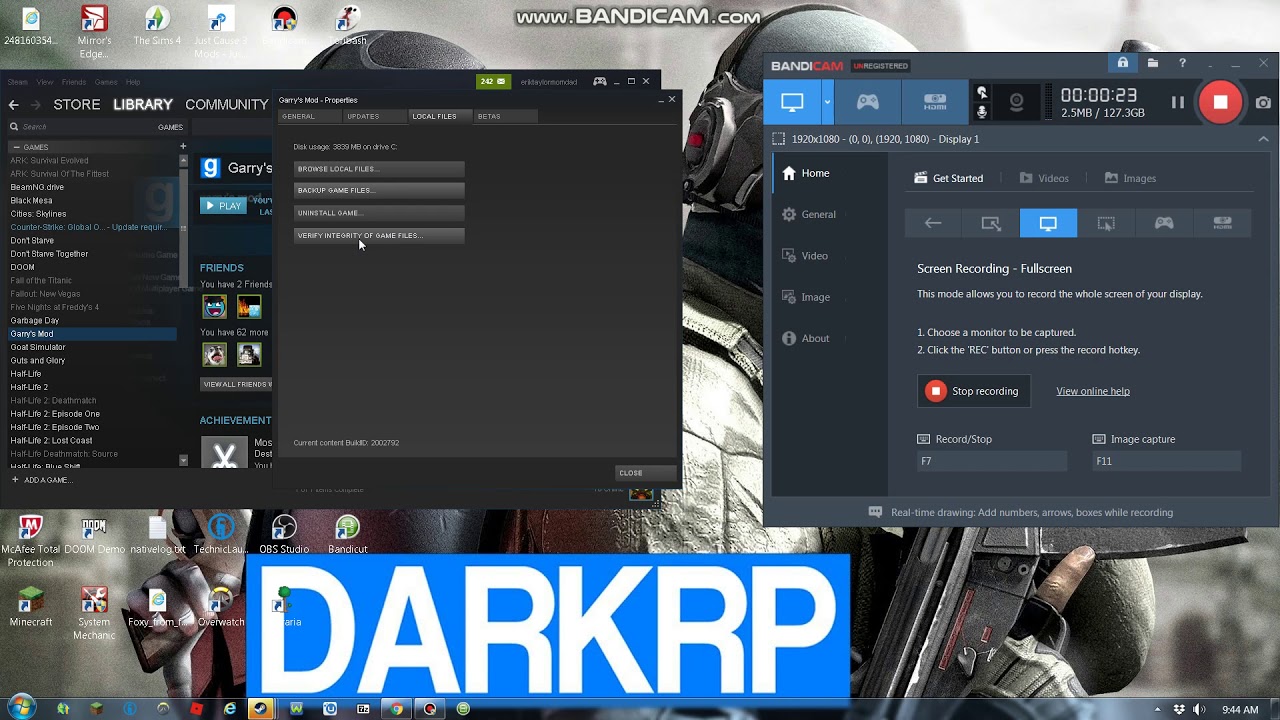This screenshot has height=720, width=1280.
Task: Click Record/Stop hotkey field F7
Action: pyautogui.click(x=992, y=461)
